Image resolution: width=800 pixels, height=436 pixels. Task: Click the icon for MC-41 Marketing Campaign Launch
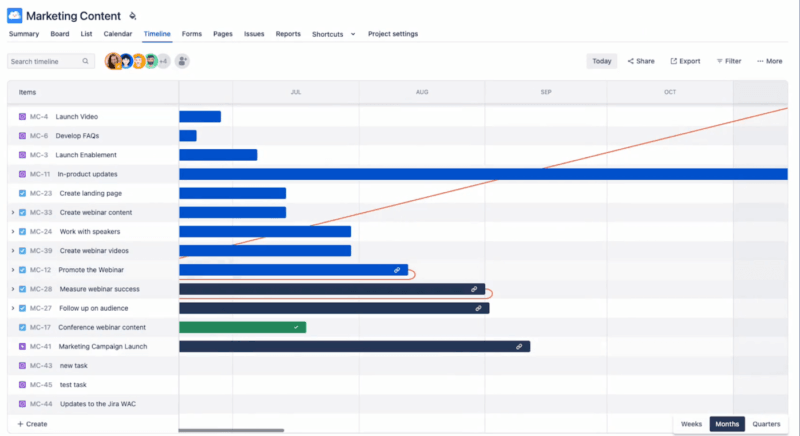(22, 346)
